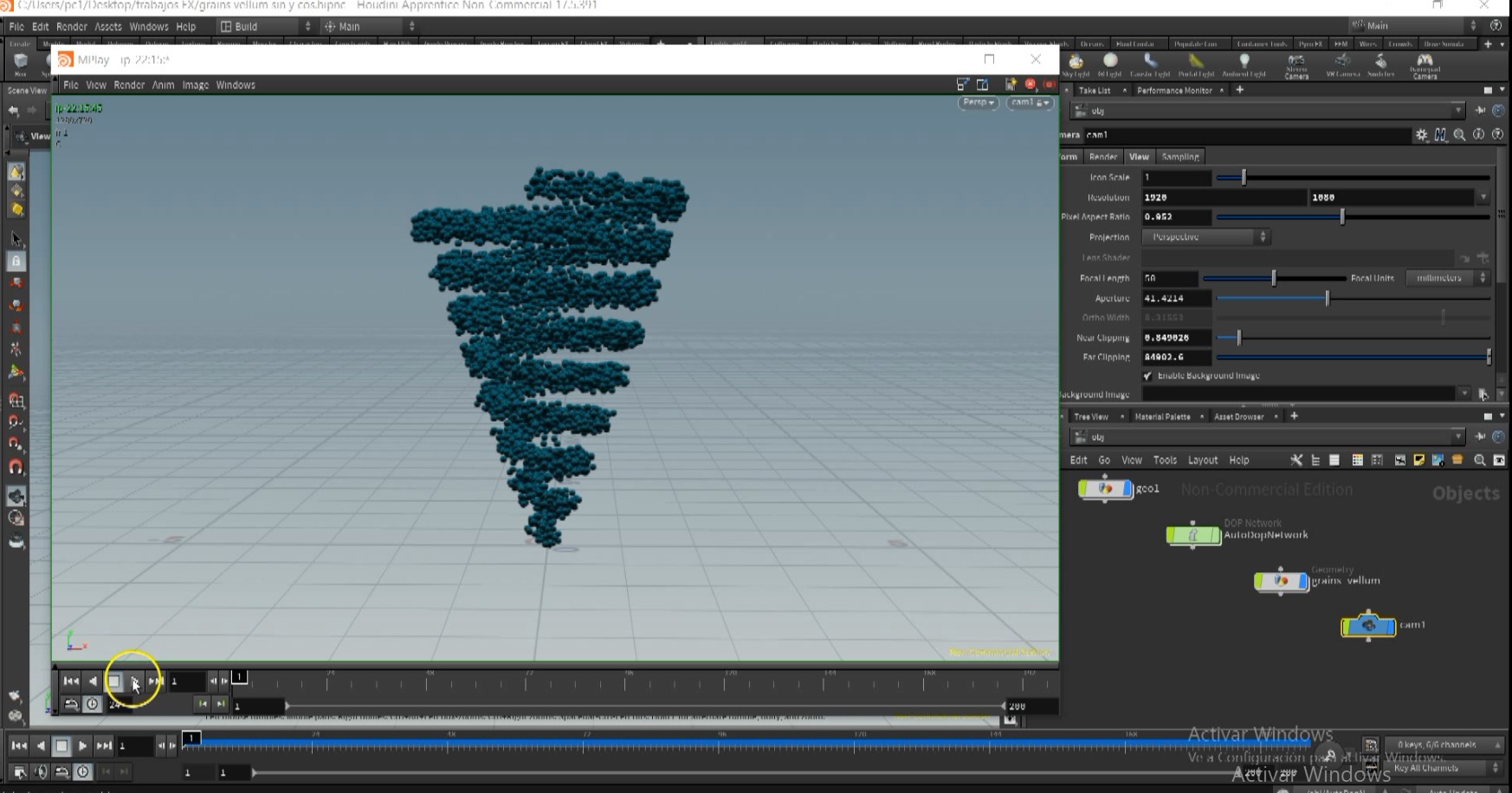Toggle the display flag on grains_vellum node
The height and width of the screenshot is (793, 1512).
pos(1303,581)
